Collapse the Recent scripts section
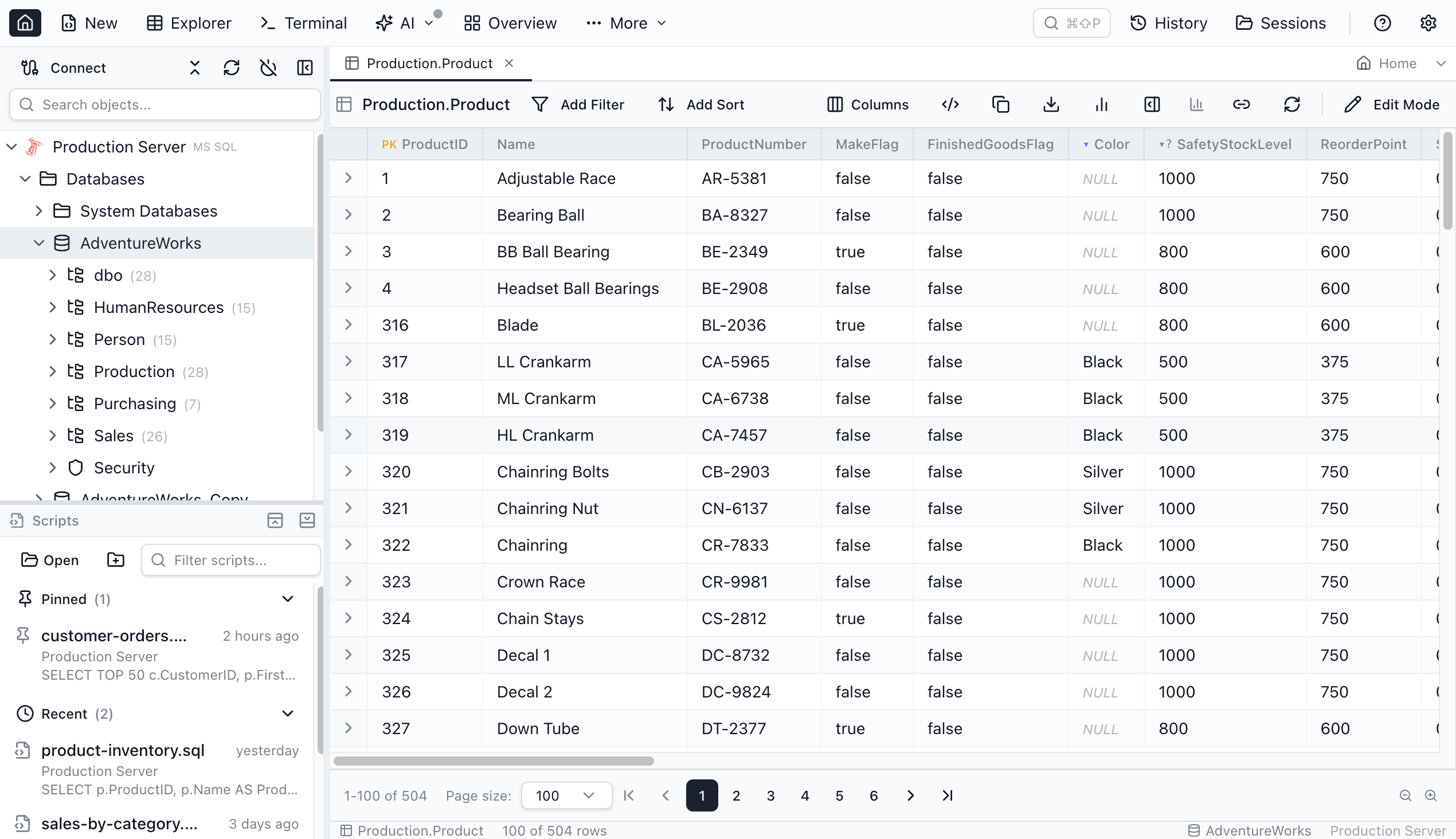Viewport: 1456px width, 839px height. point(287,713)
